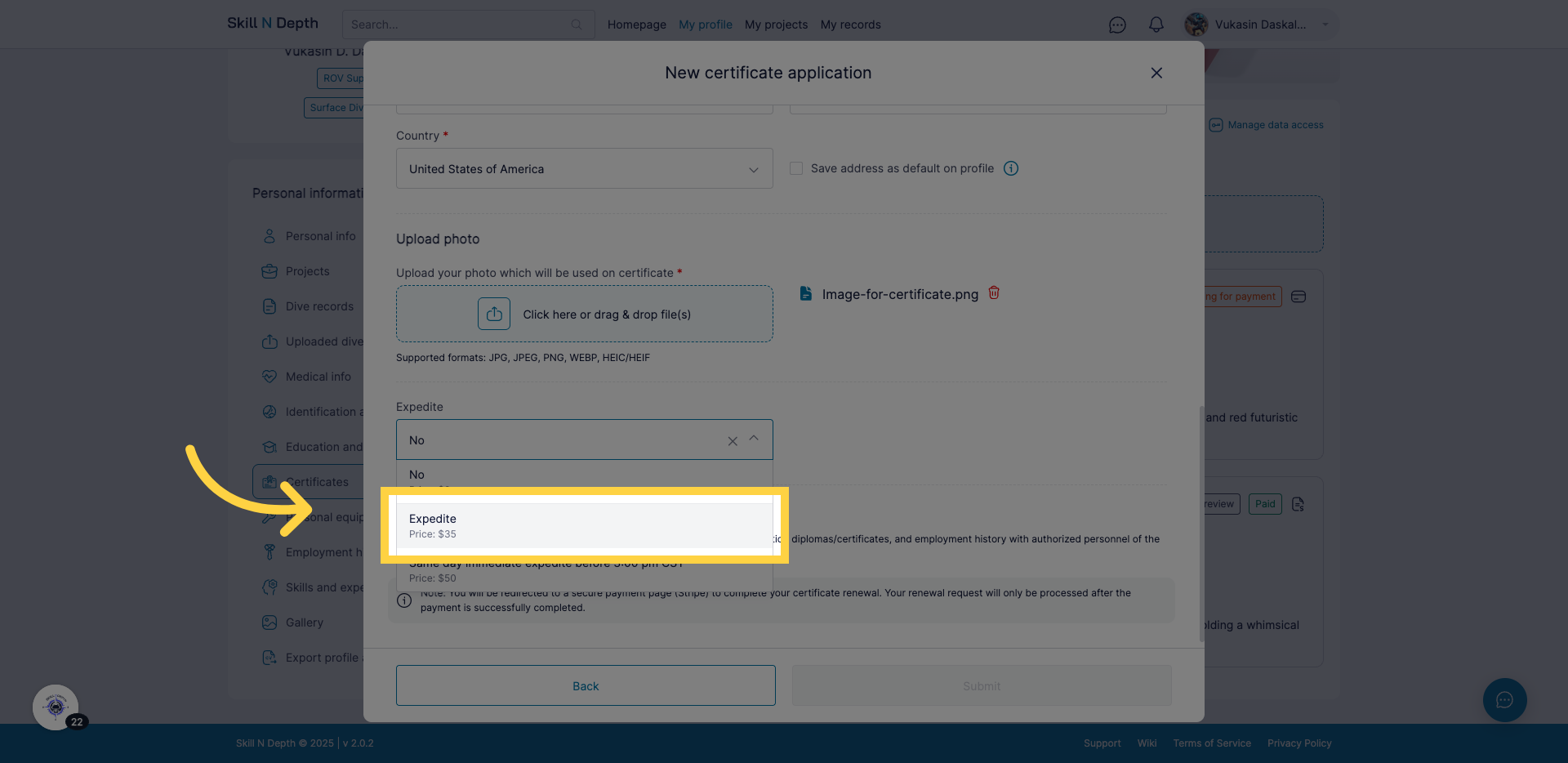1568x763 pixels.
Task: Click the info icon beside Save address
Action: (1011, 168)
